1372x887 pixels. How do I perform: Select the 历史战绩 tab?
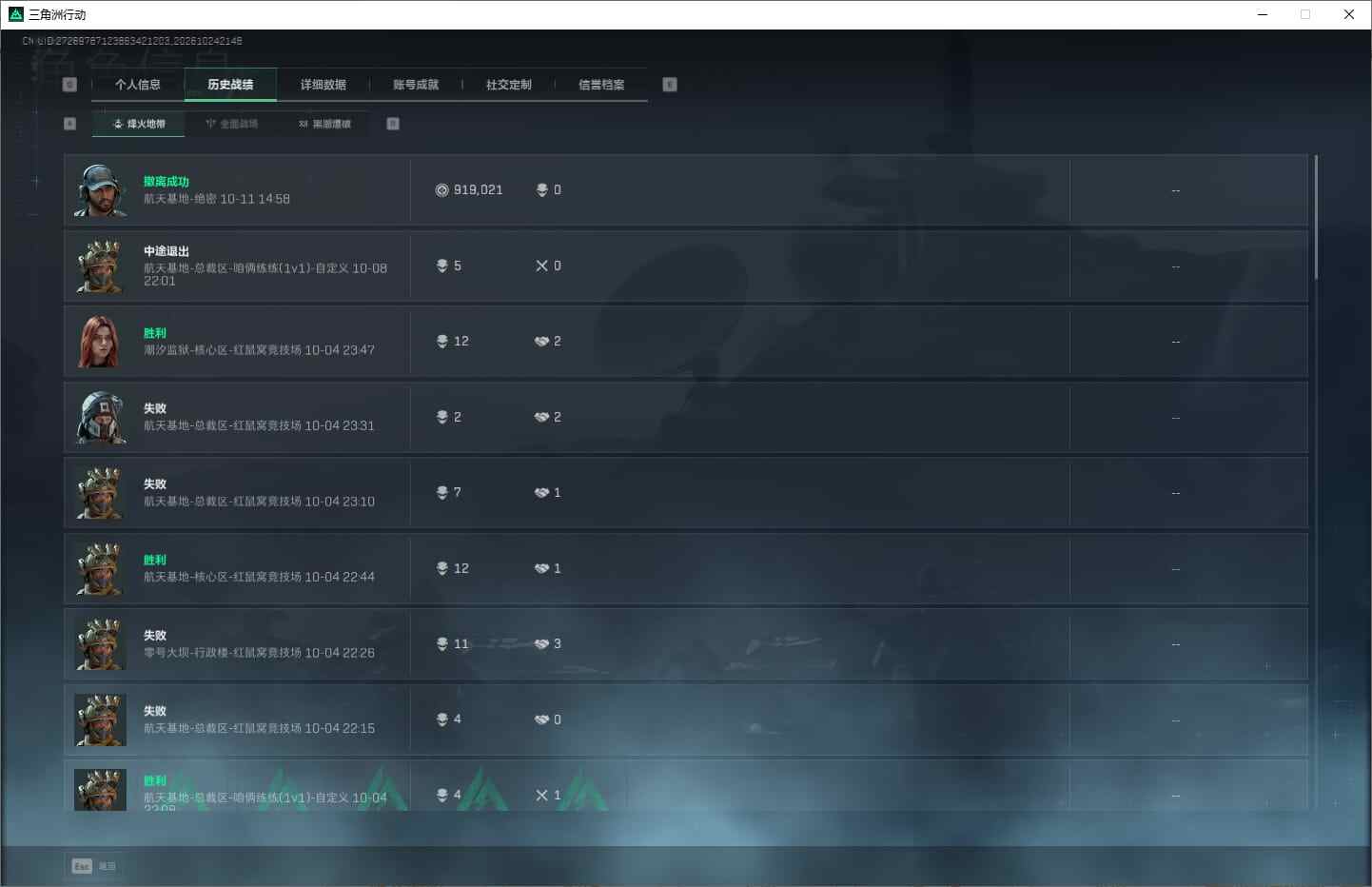(x=230, y=85)
